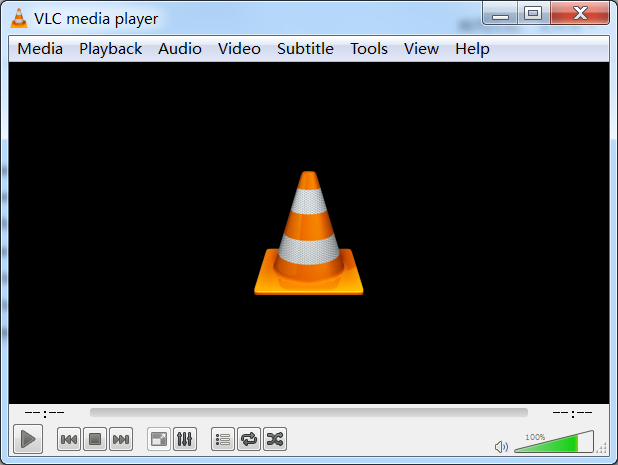Mute audio via speaker icon
The image size is (618, 465).
click(x=502, y=446)
